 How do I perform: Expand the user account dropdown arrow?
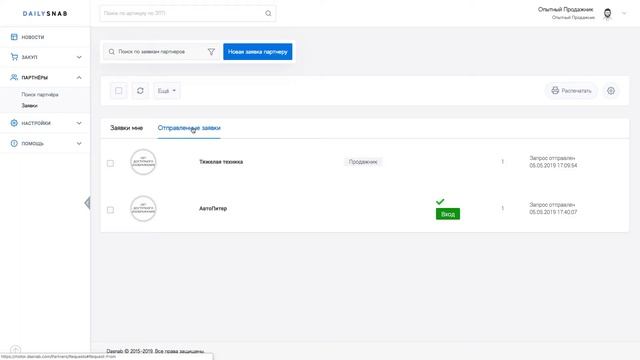click(624, 13)
